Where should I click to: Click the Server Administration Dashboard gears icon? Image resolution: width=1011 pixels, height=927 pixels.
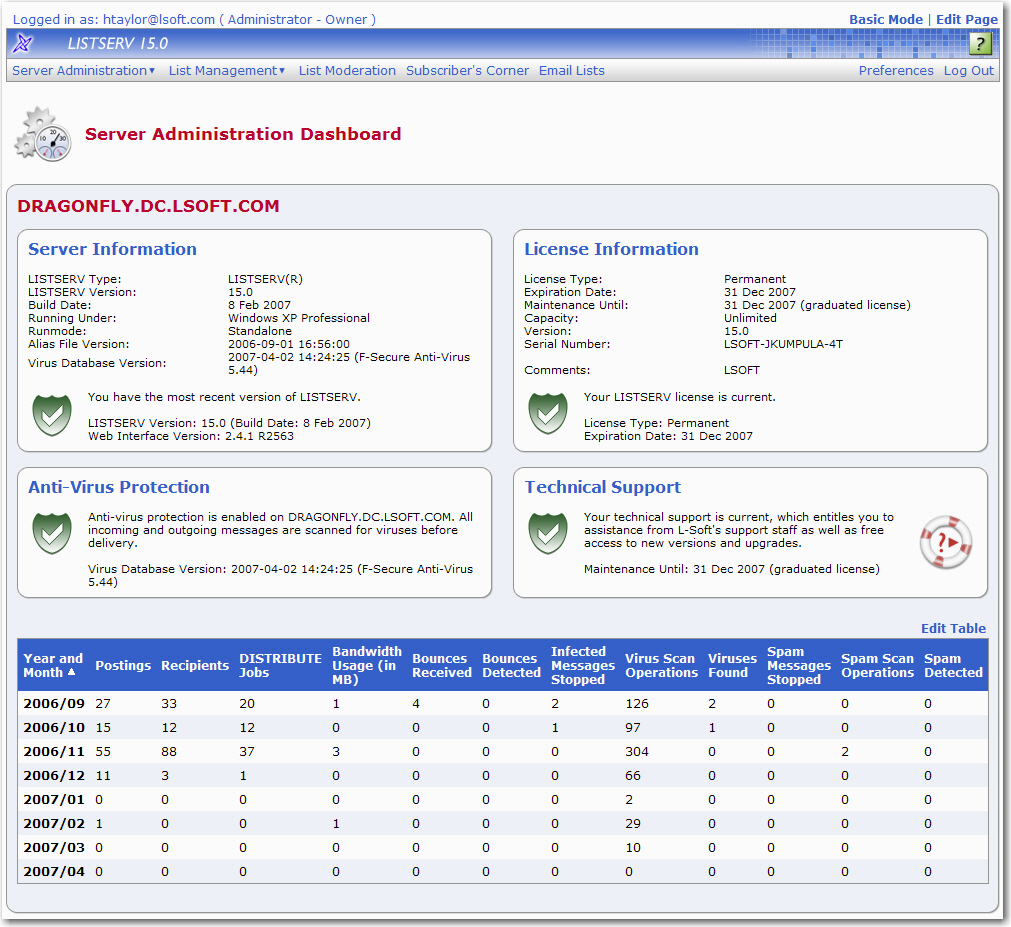(x=43, y=134)
